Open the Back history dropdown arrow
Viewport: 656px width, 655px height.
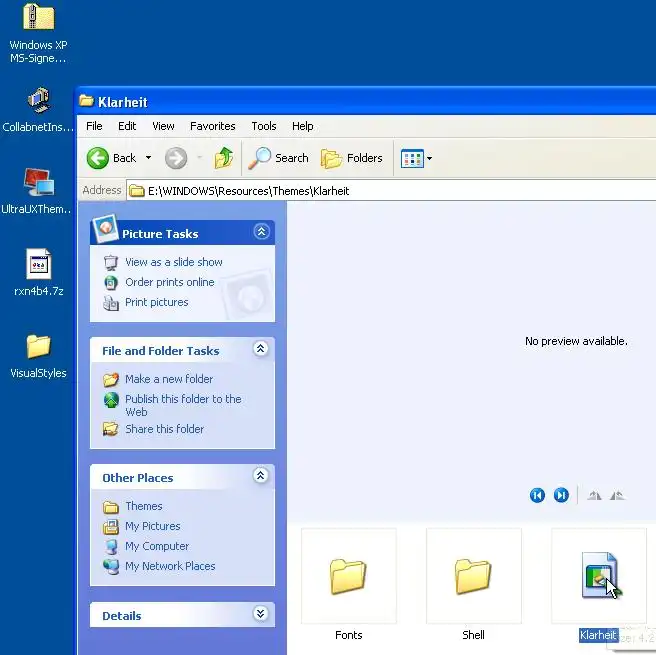(149, 158)
